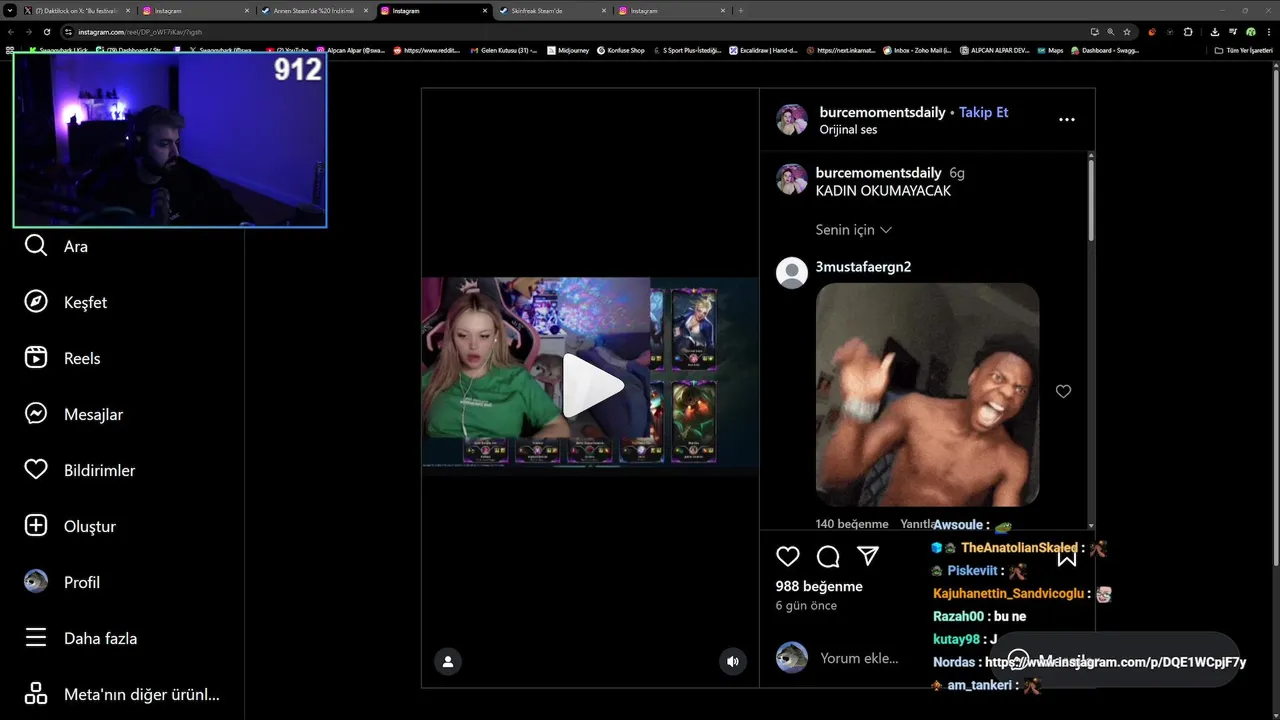Viewport: 1280px width, 720px height.
Task: Like the post with heart icon
Action: tap(788, 557)
